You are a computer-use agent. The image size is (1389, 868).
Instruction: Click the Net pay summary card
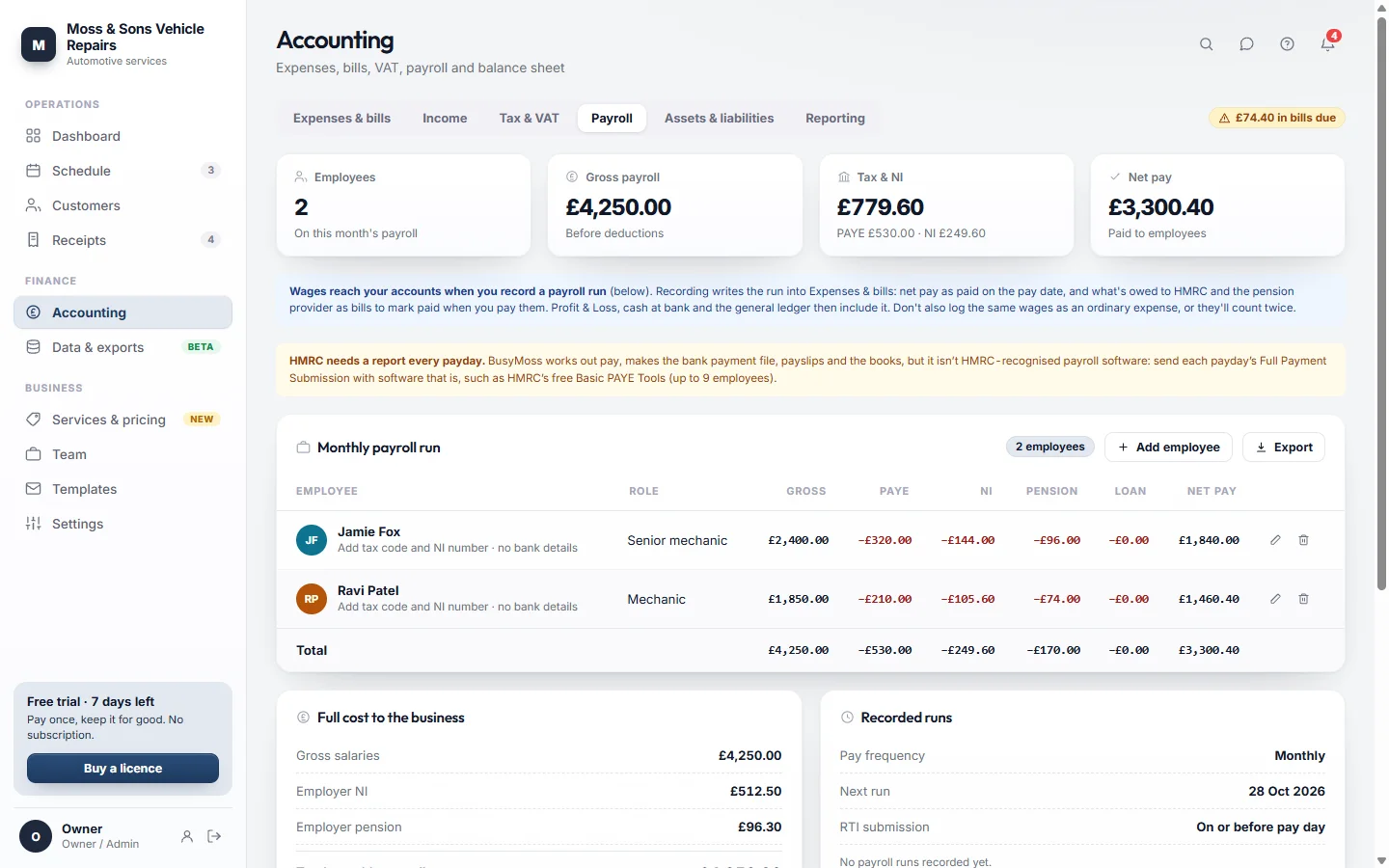click(x=1217, y=205)
